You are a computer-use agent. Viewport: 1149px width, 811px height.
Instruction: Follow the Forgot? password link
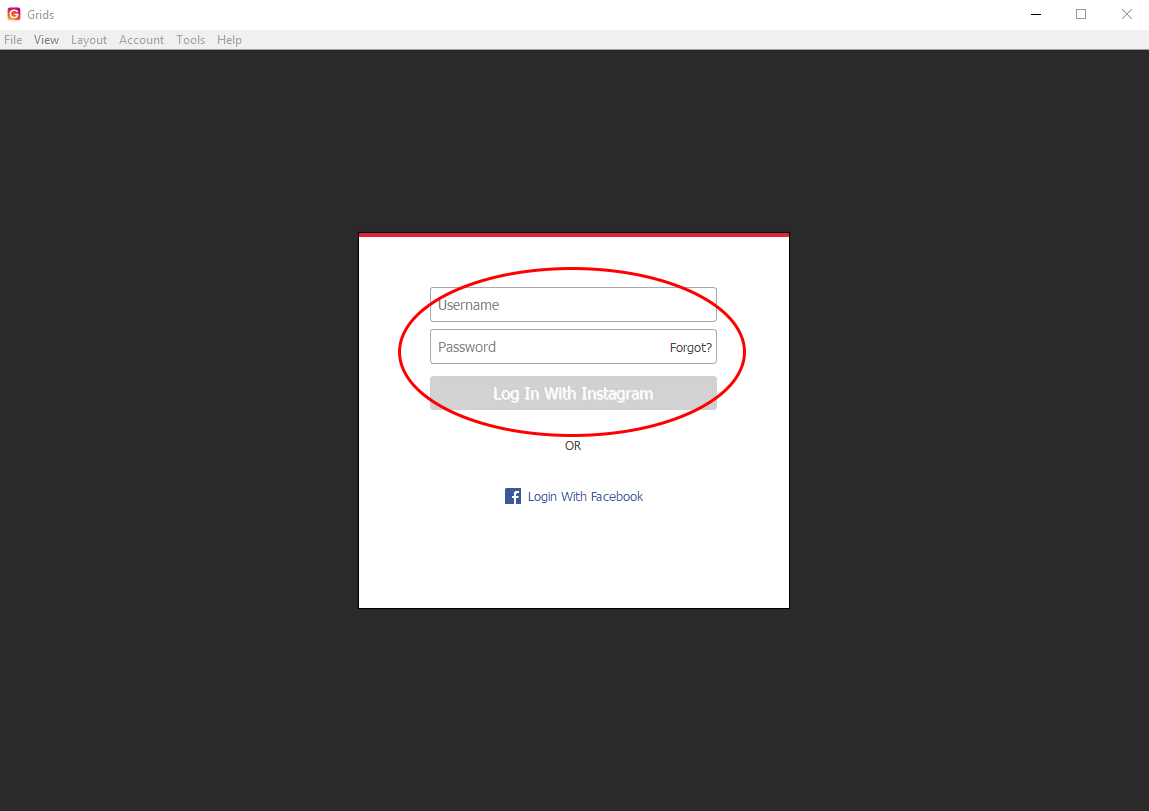(x=691, y=348)
